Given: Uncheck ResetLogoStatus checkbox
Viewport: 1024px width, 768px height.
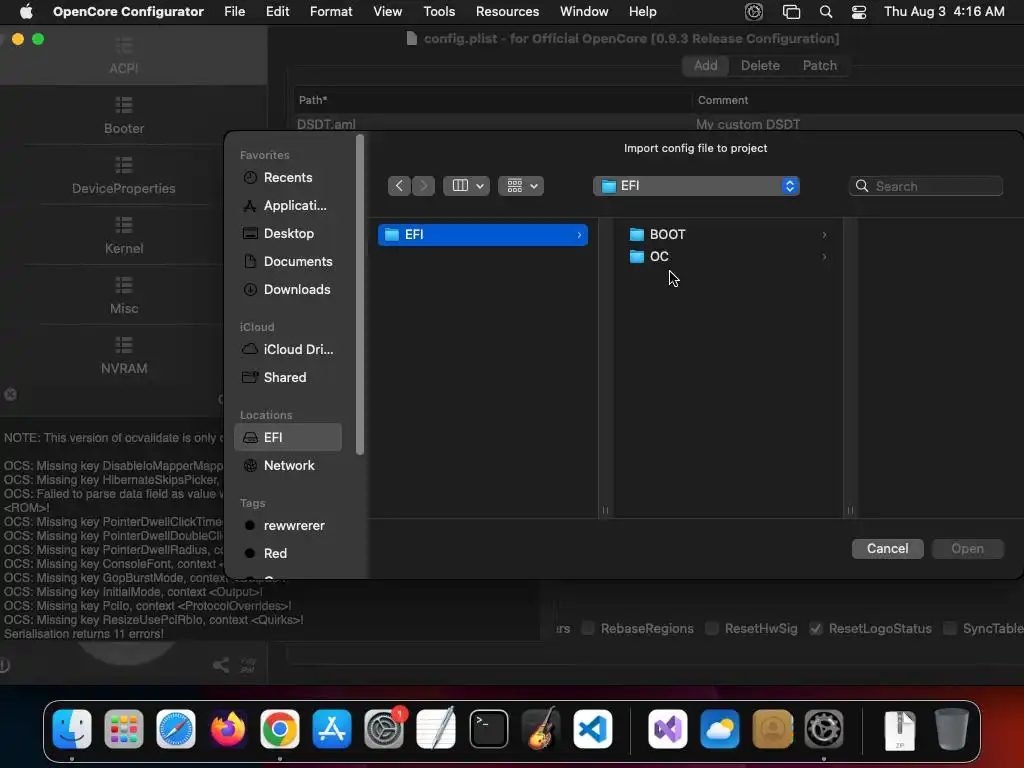Looking at the screenshot, I should tap(816, 628).
